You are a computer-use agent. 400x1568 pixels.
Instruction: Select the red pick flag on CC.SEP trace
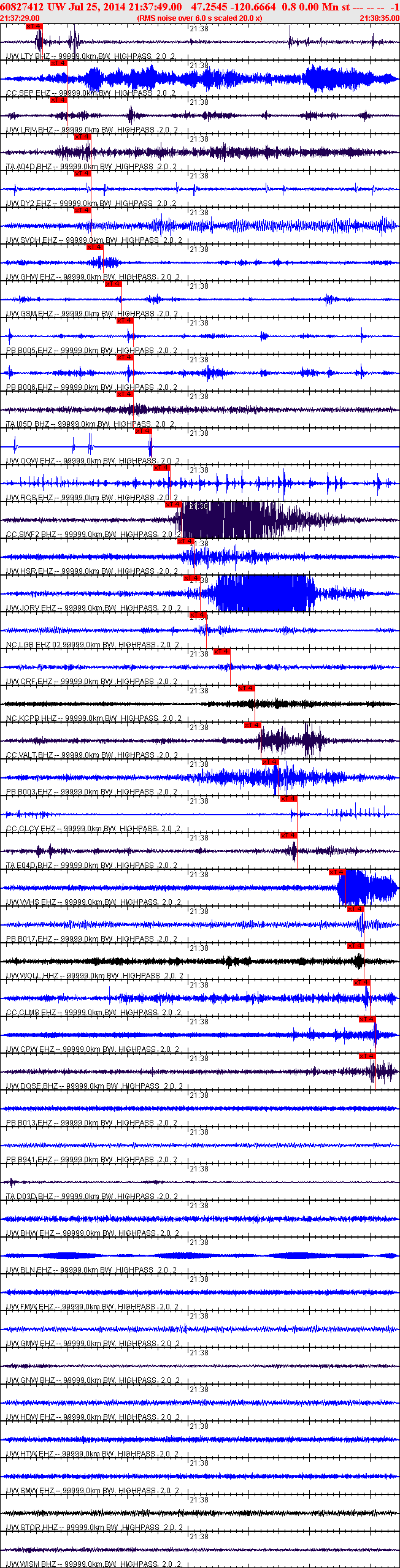click(58, 63)
